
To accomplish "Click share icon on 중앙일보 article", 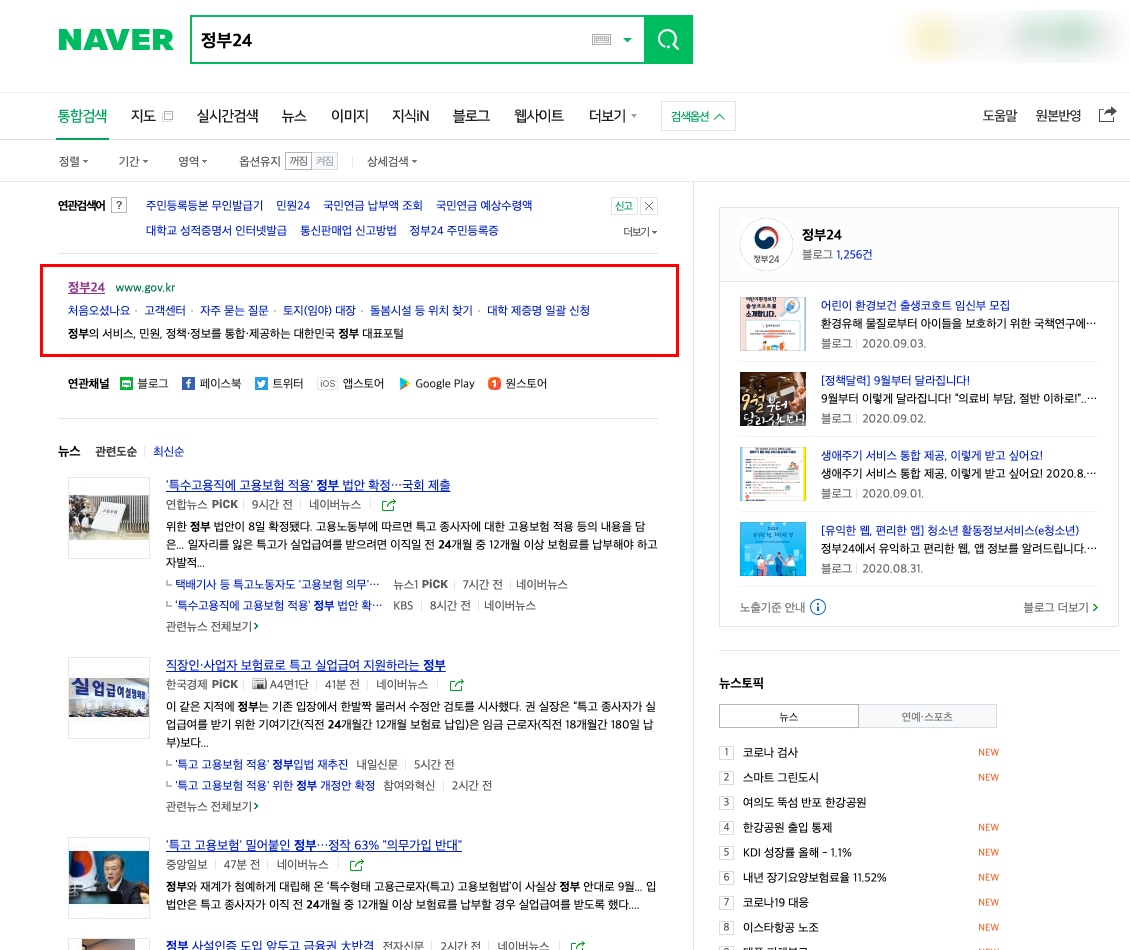I will click(357, 865).
